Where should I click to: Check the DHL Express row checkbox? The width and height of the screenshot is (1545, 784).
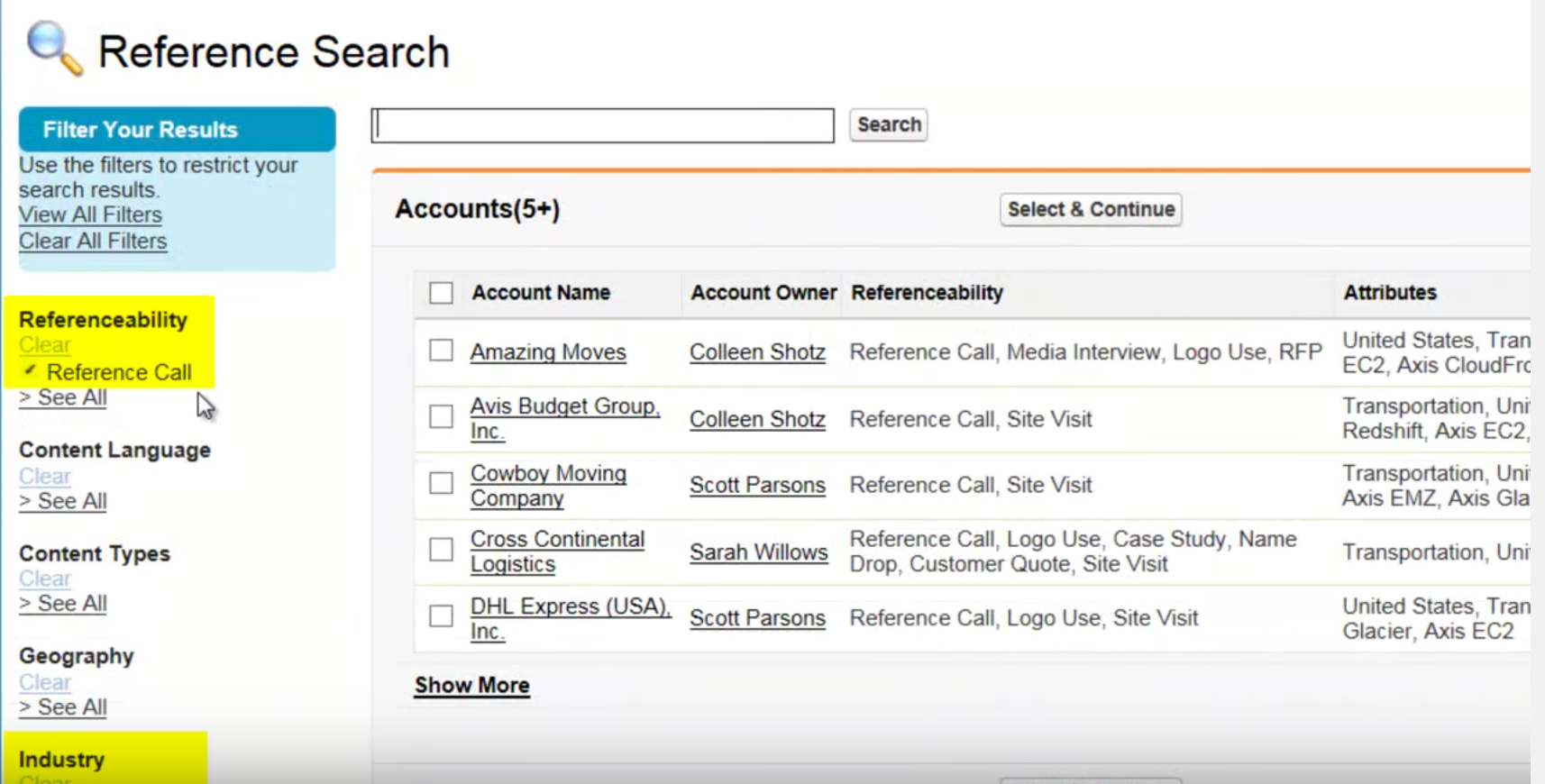click(x=441, y=616)
